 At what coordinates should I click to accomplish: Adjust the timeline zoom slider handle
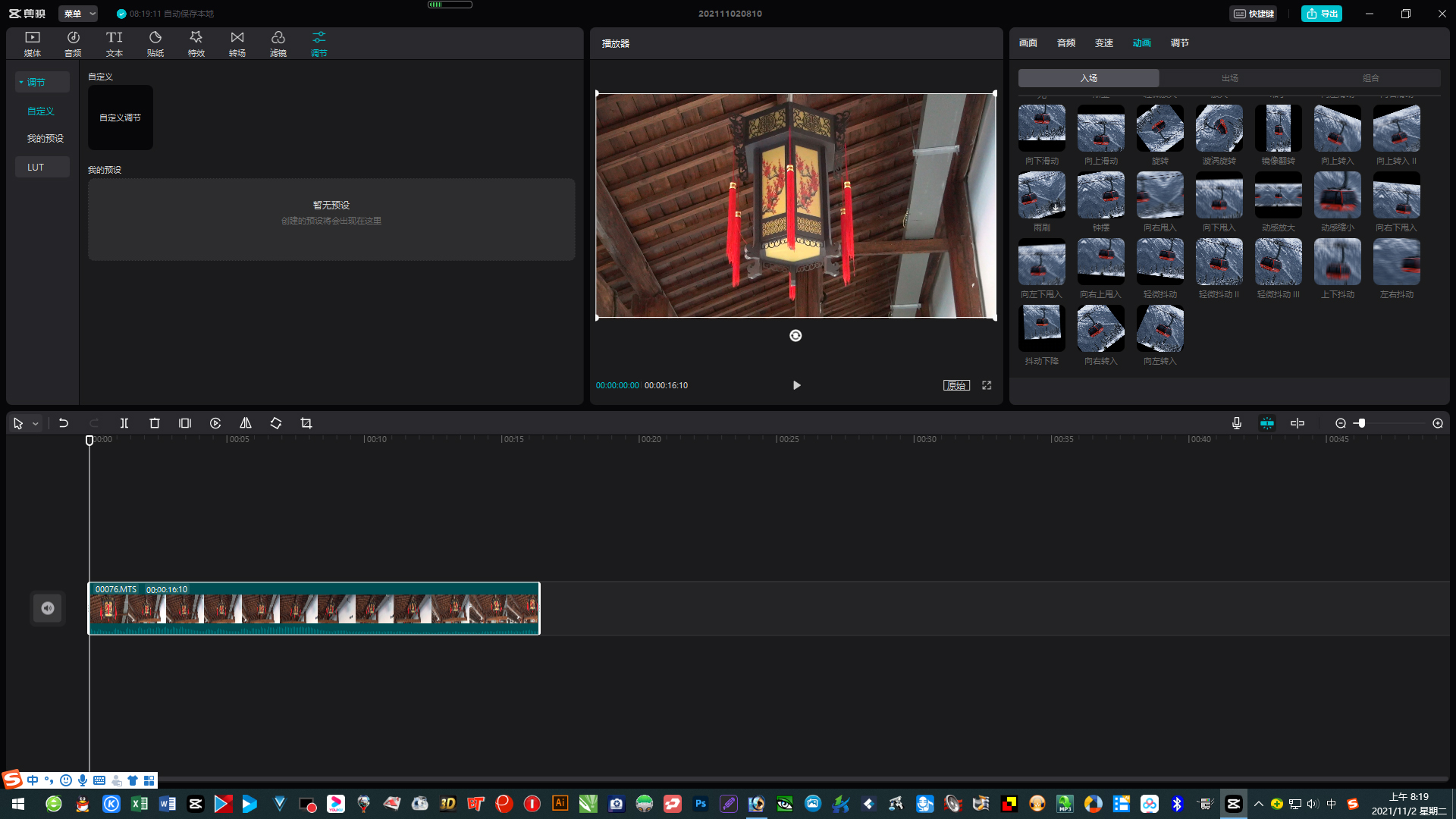pyautogui.click(x=1362, y=423)
